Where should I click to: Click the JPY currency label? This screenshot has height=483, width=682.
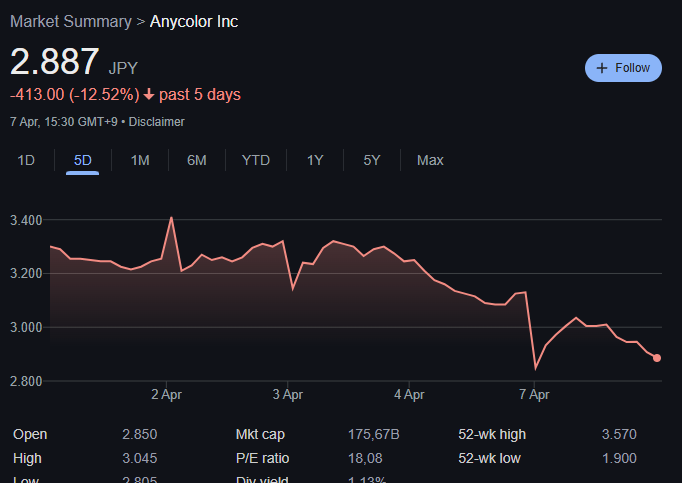pos(123,68)
